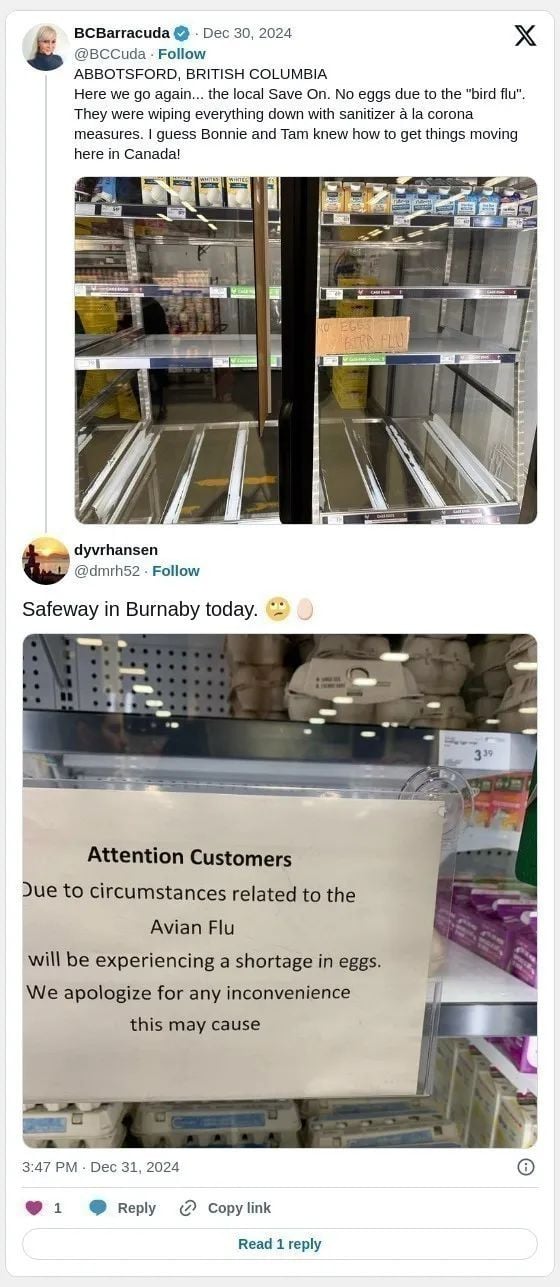Open the Dec 30, 2024 date link
This screenshot has width=560, height=1287.
click(247, 33)
